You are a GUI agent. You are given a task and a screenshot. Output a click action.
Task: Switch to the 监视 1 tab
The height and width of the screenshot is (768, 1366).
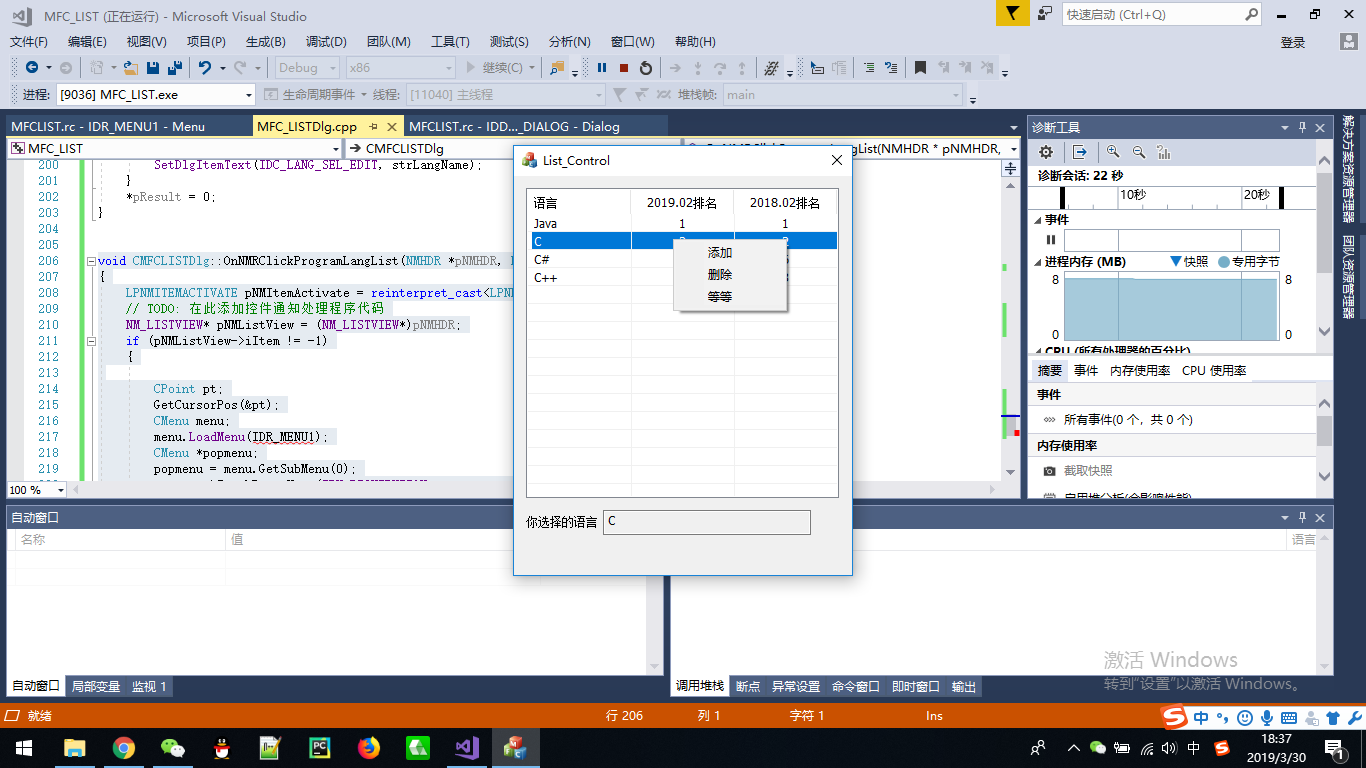[x=149, y=686]
